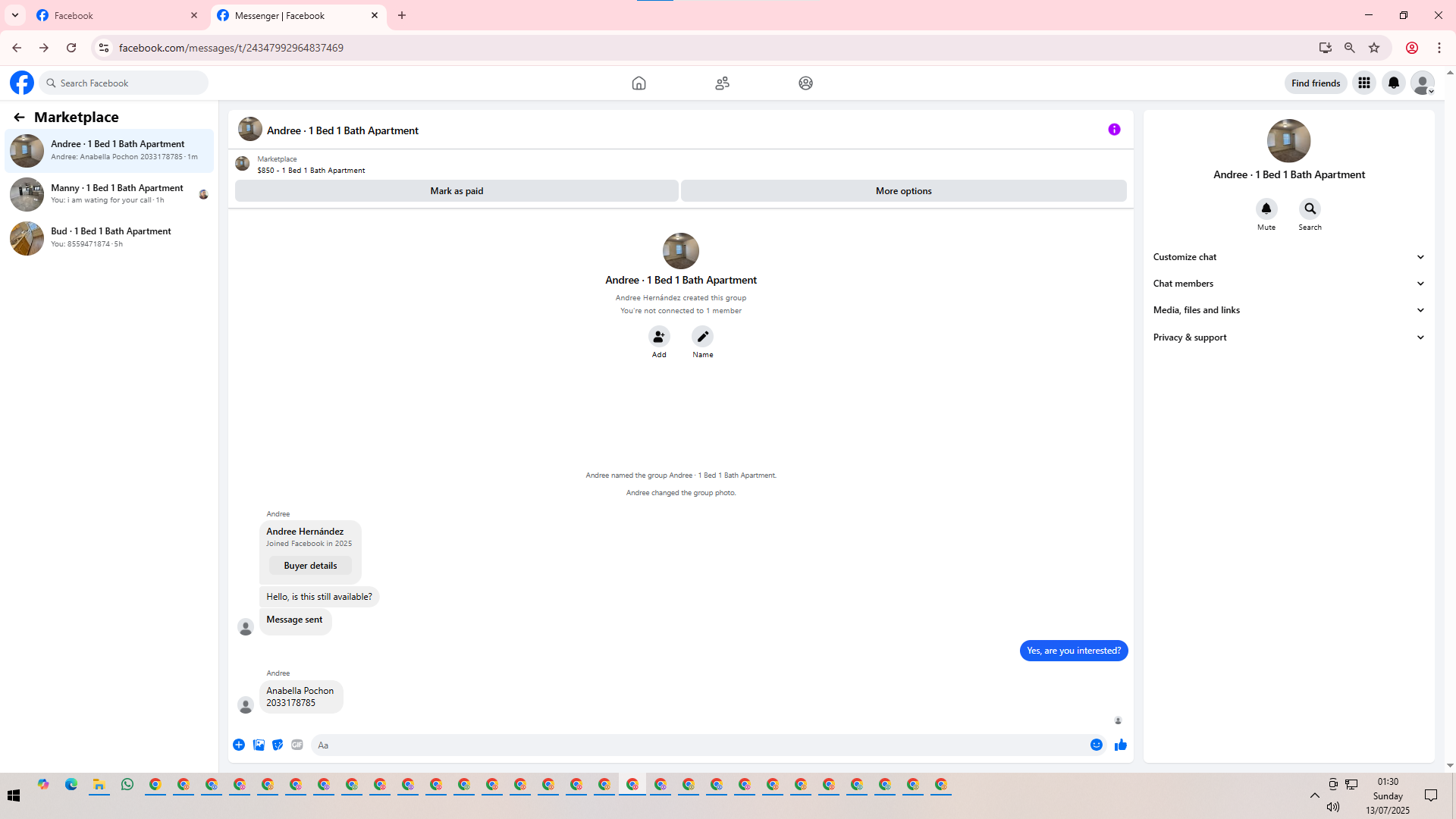Expand Privacy & support section
1456x819 pixels.
click(x=1288, y=337)
